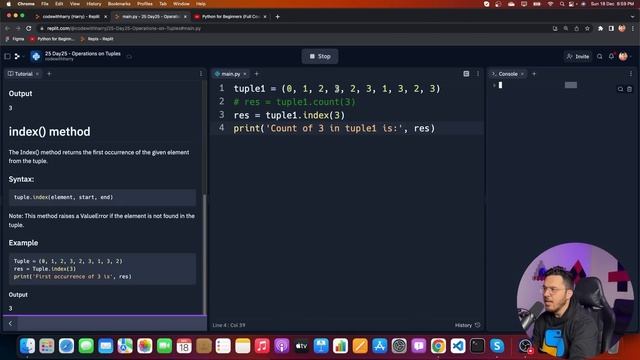
Task: Close the Tutorial tab
Action: [38, 74]
